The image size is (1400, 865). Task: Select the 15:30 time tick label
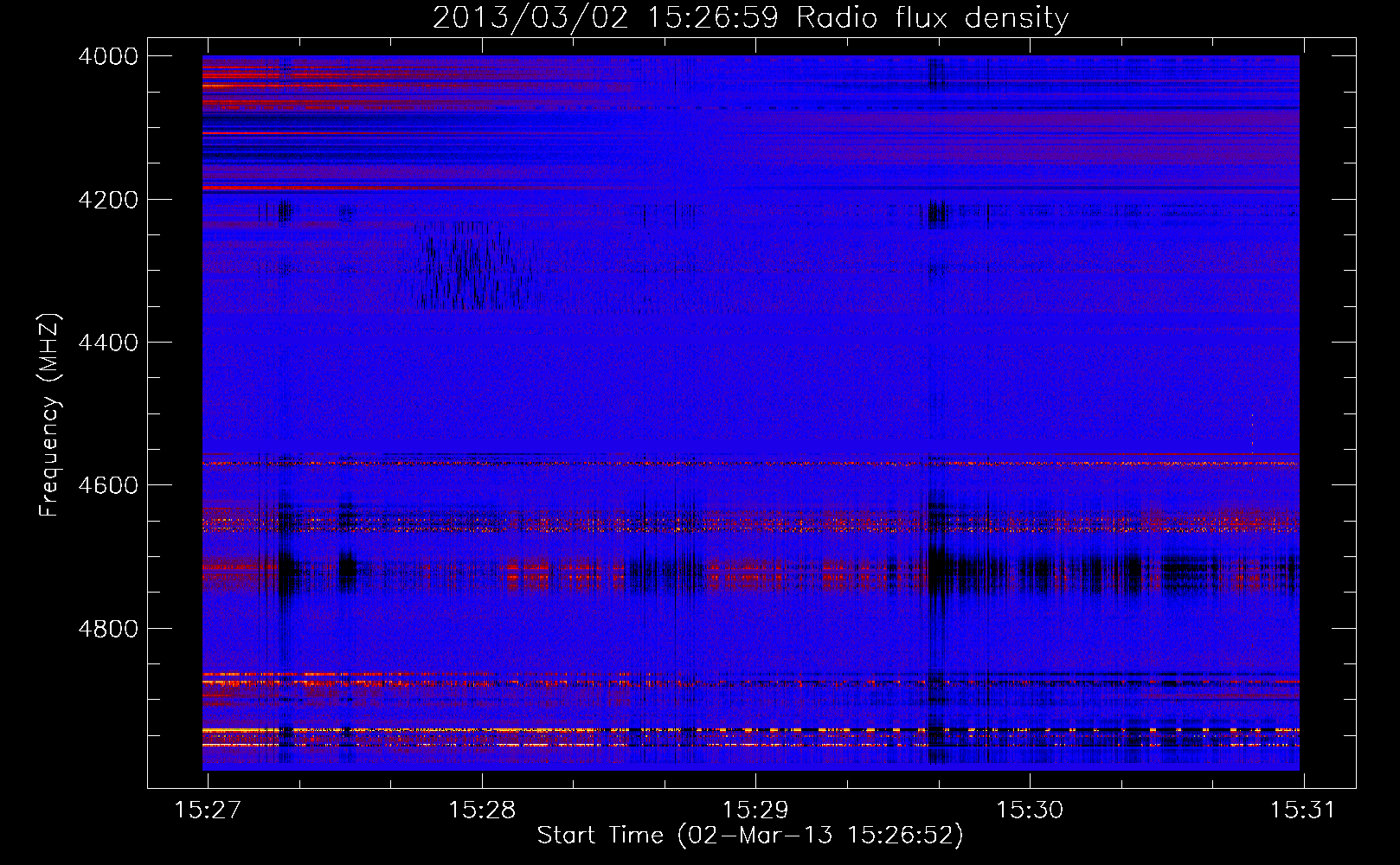coord(1030,810)
